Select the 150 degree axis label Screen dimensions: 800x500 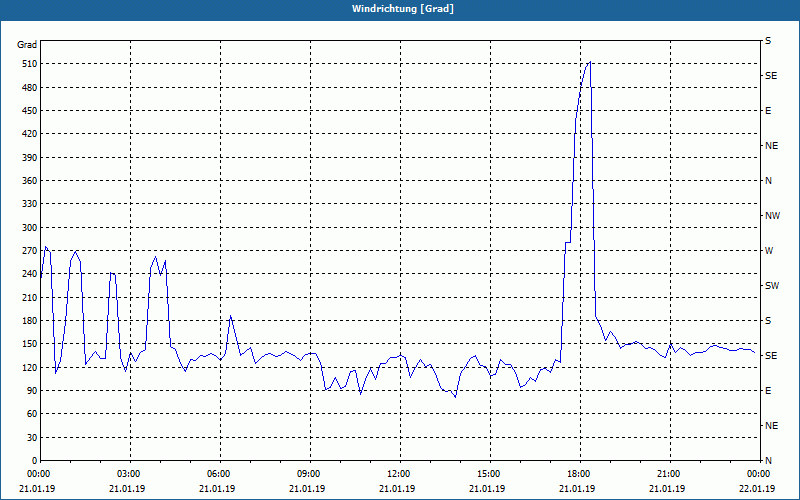30,344
